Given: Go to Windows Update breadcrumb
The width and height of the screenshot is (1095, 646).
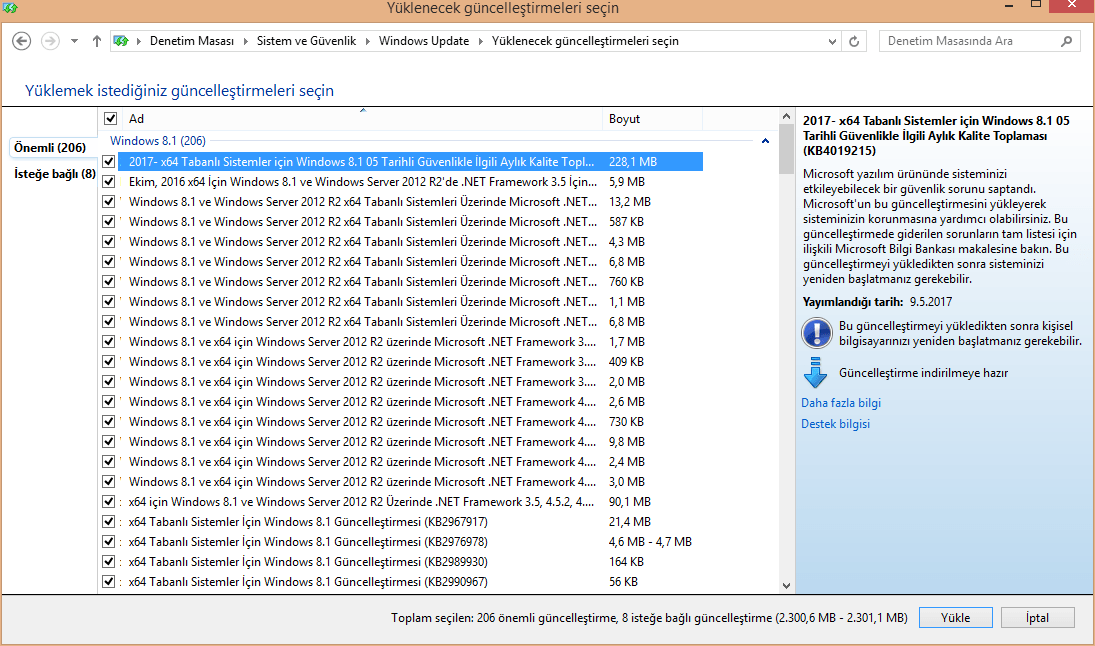Looking at the screenshot, I should click(424, 41).
